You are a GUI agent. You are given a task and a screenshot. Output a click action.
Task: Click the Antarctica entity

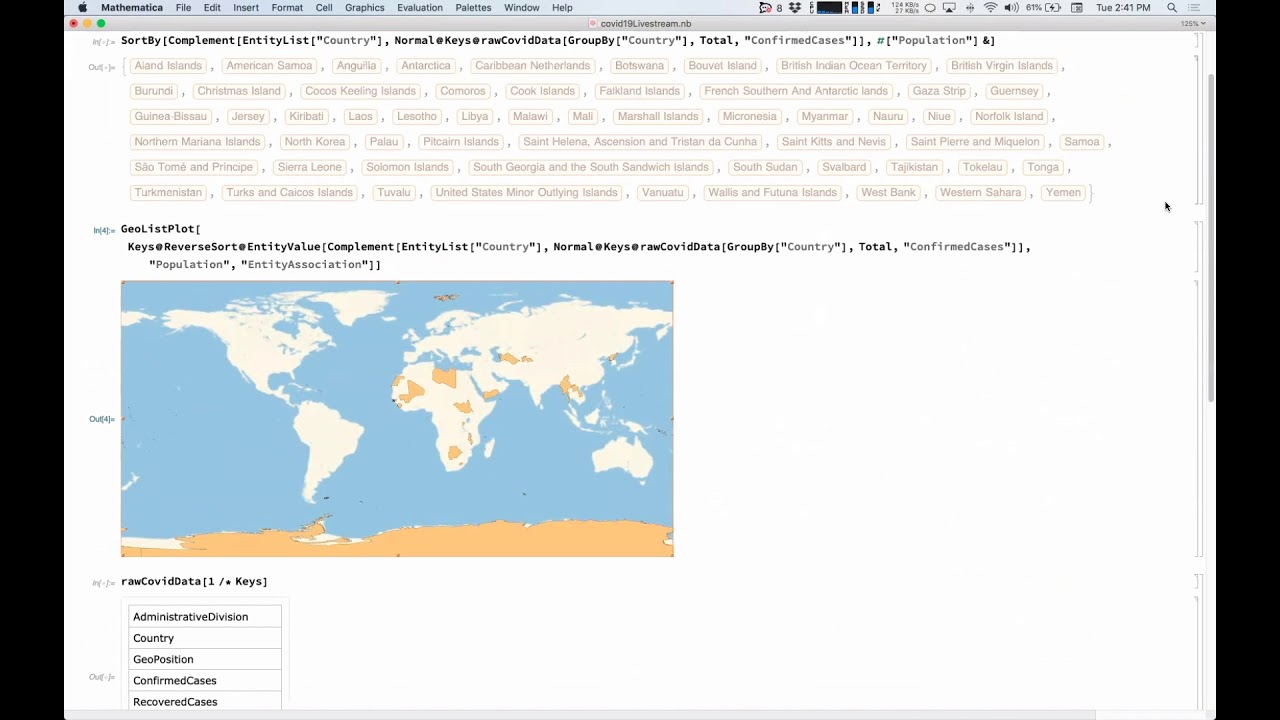[426, 66]
